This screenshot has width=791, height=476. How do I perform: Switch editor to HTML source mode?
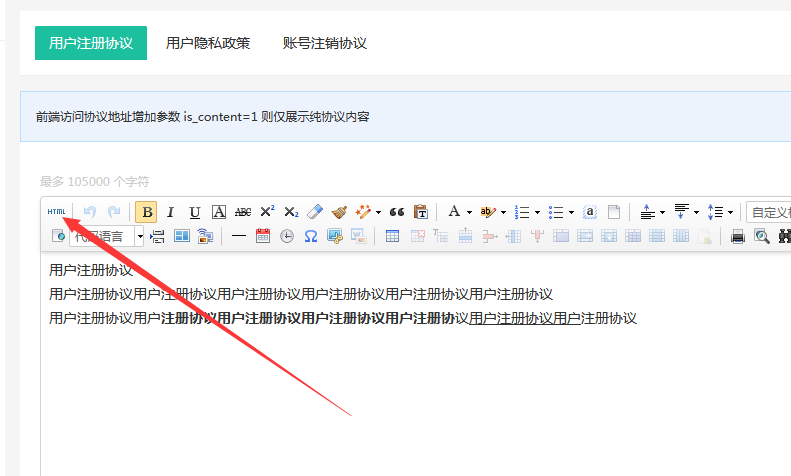[x=56, y=212]
